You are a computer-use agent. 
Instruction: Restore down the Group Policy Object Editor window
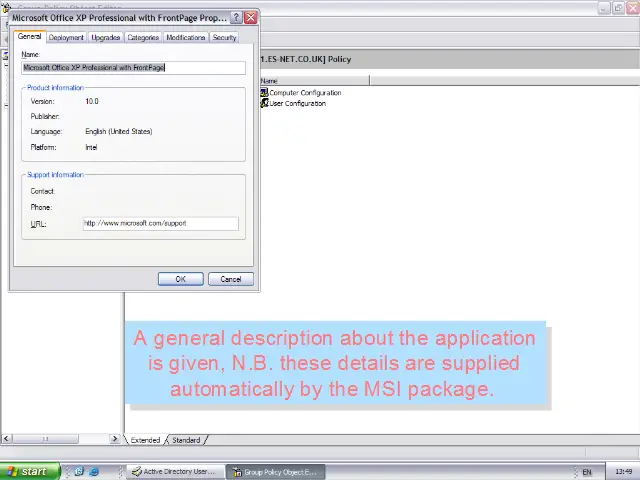[x=618, y=8]
